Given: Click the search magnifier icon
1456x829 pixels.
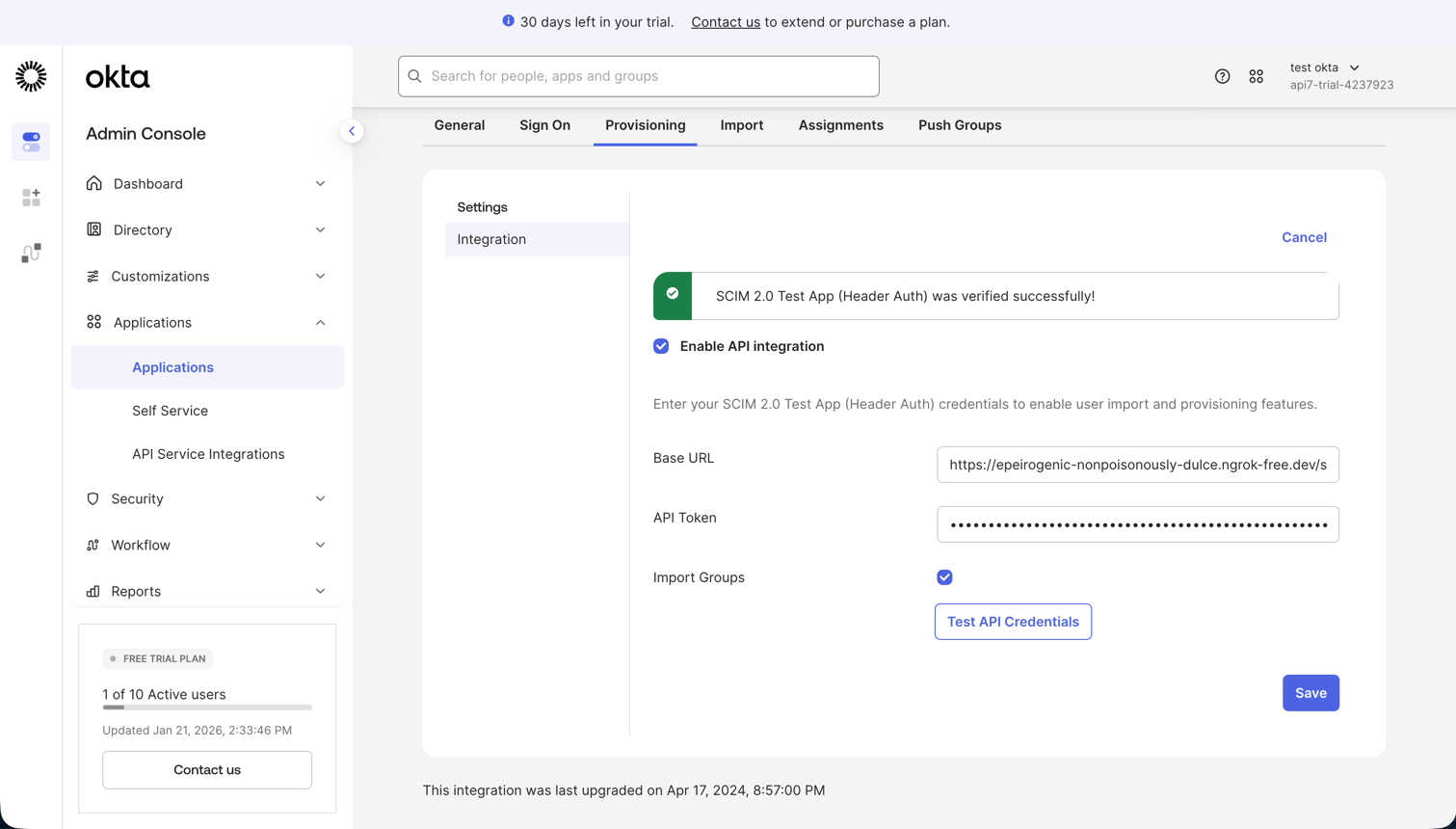Looking at the screenshot, I should pyautogui.click(x=414, y=76).
